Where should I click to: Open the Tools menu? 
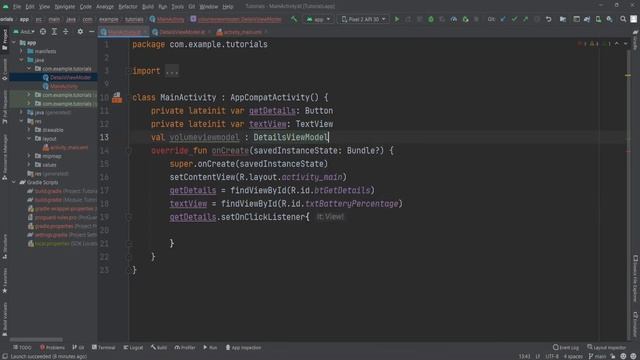(177, 7)
